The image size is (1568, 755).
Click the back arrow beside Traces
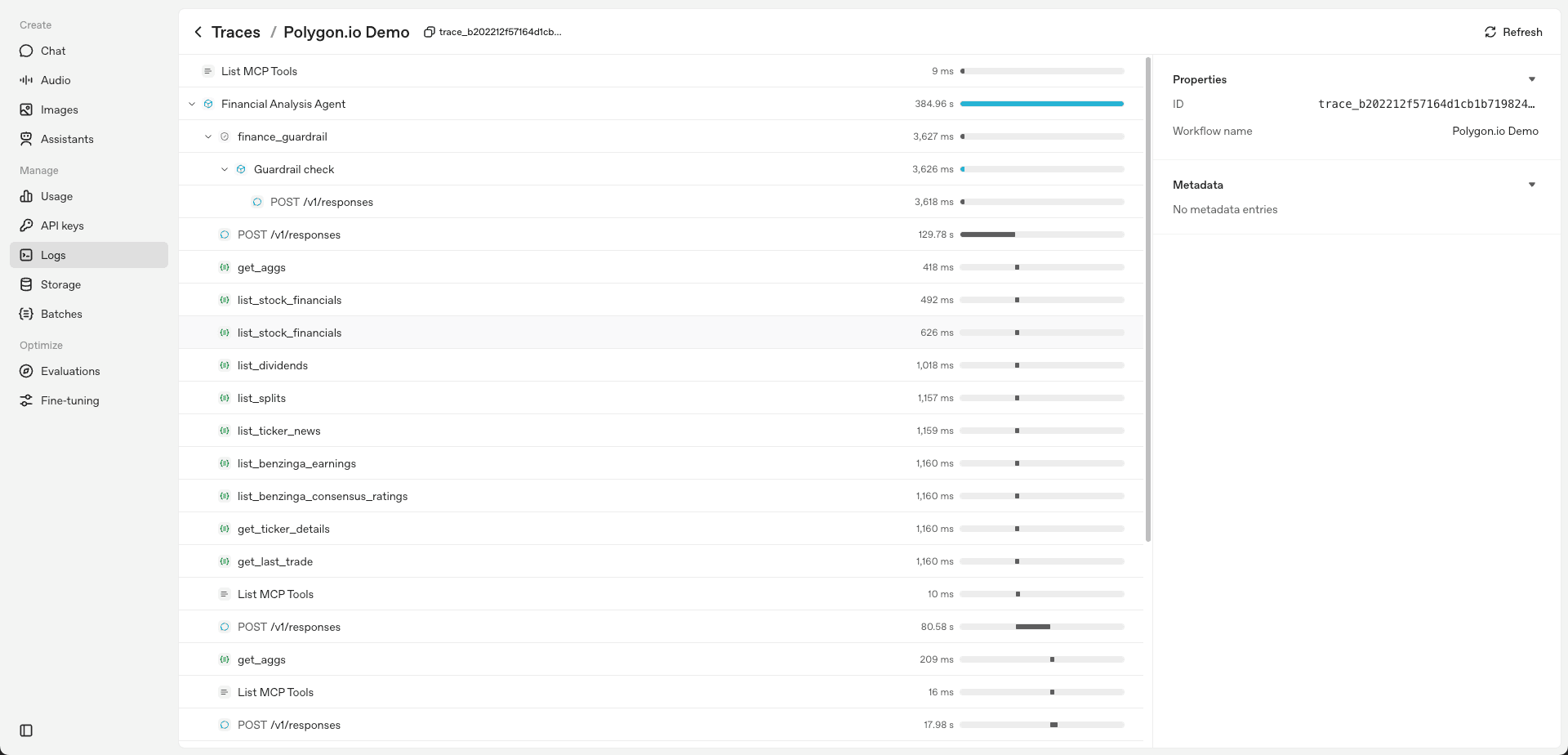[198, 32]
